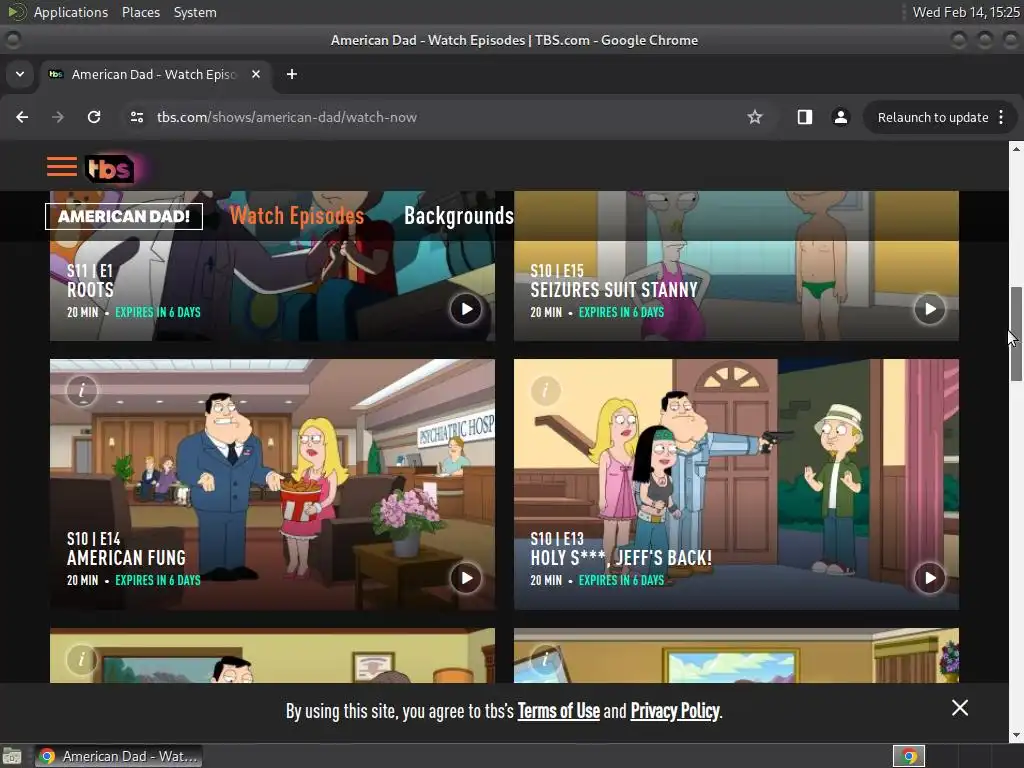Play the Roots episode
Image resolution: width=1024 pixels, height=768 pixels.
(x=466, y=309)
